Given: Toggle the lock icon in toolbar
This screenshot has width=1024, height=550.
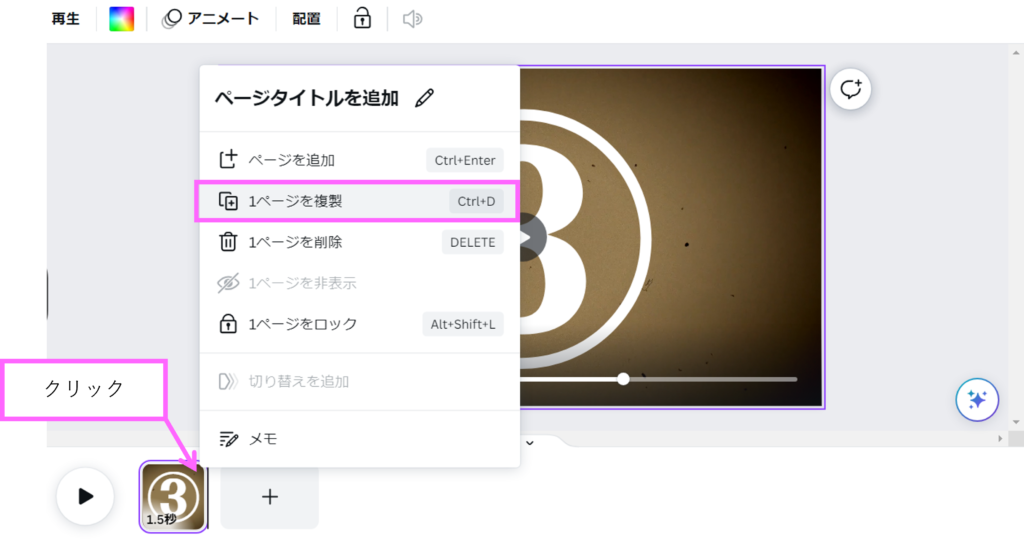Looking at the screenshot, I should tap(362, 19).
